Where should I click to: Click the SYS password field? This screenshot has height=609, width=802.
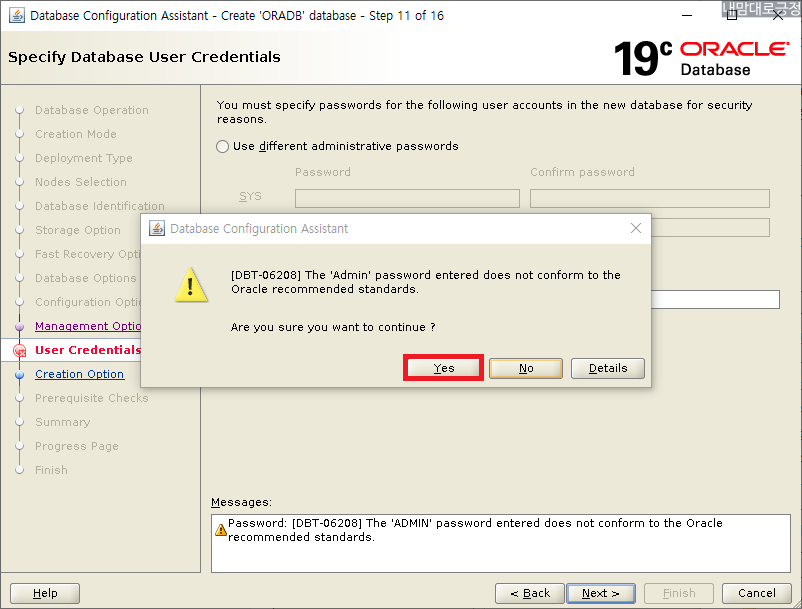click(407, 198)
